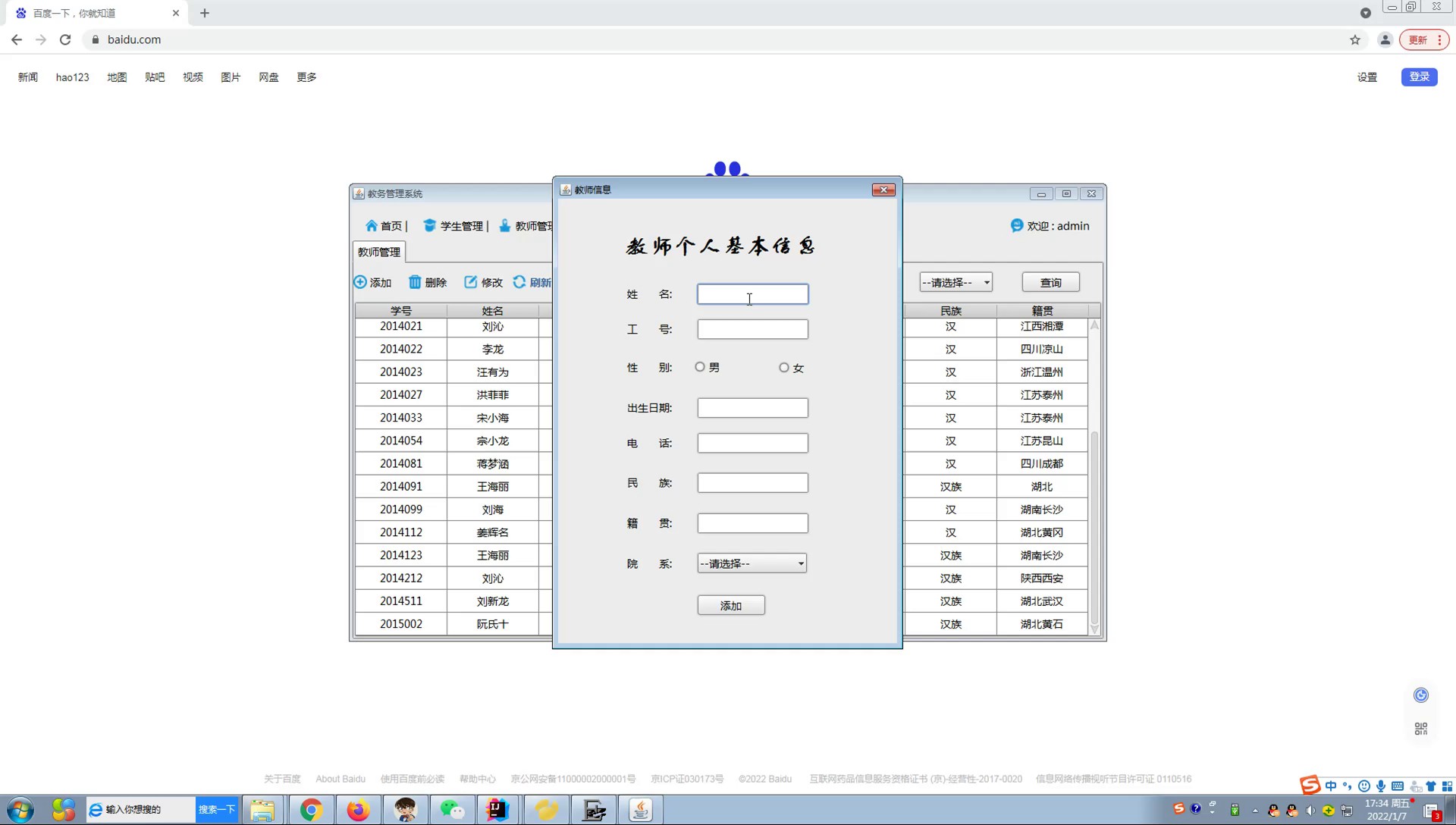Viewport: 1456px width, 825px height.
Task: Open the 贴吧 link
Action: pos(155,77)
